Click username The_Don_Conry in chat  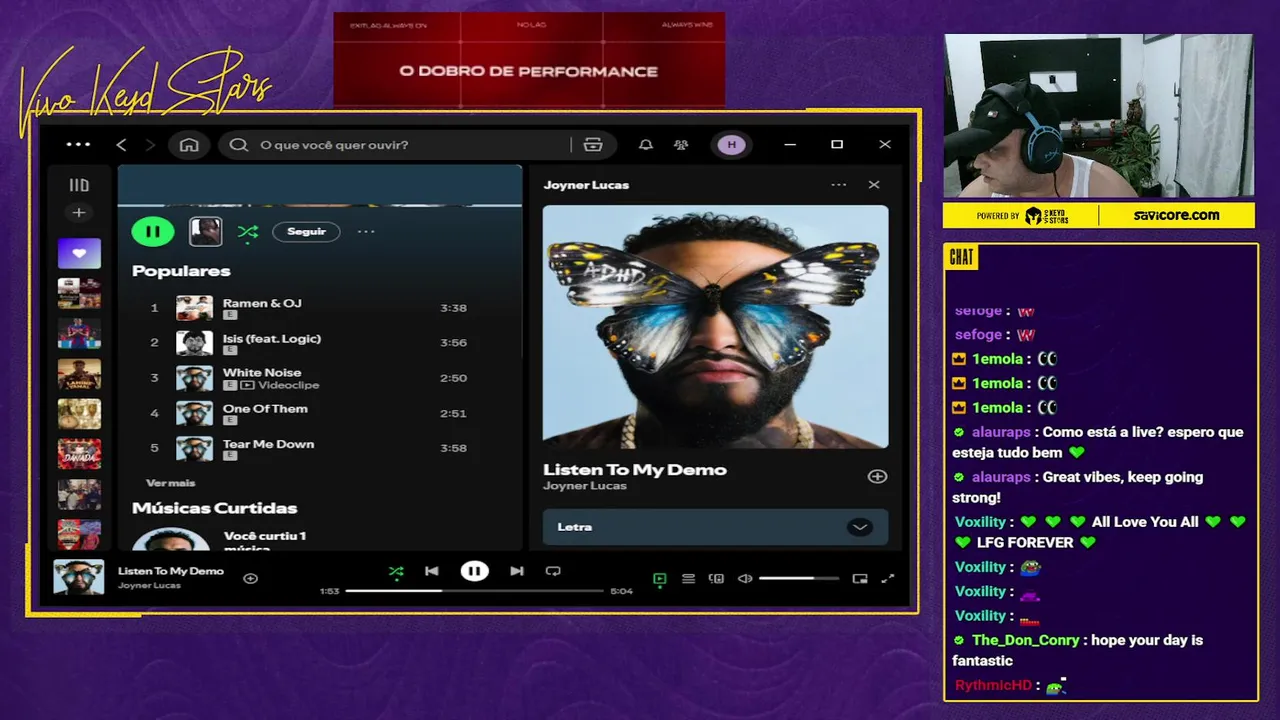(x=1026, y=640)
